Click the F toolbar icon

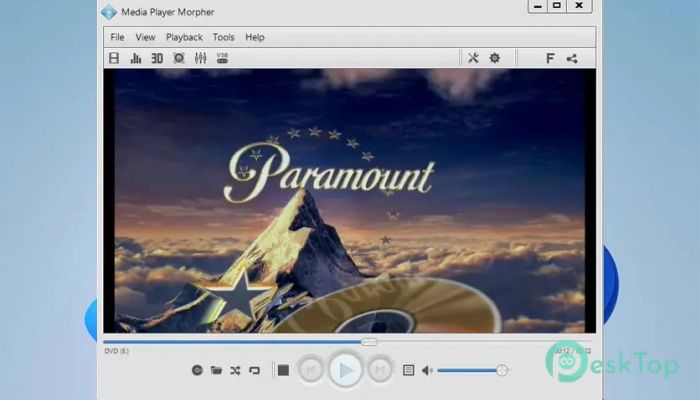coord(550,58)
